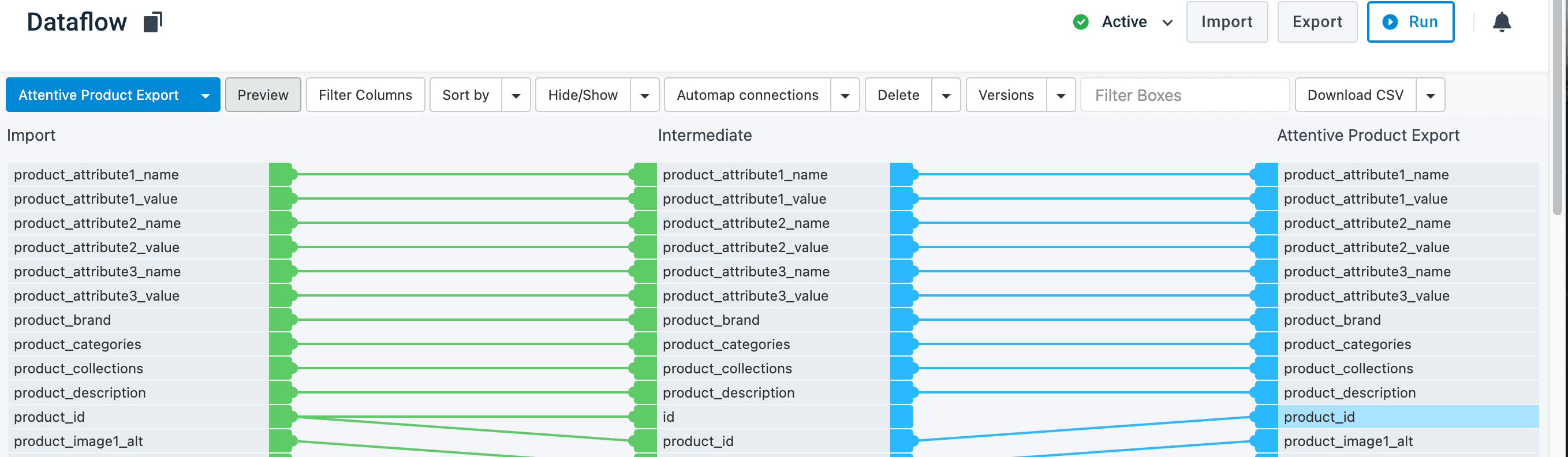This screenshot has width=1568, height=457.
Task: Toggle the Preview button
Action: point(263,95)
